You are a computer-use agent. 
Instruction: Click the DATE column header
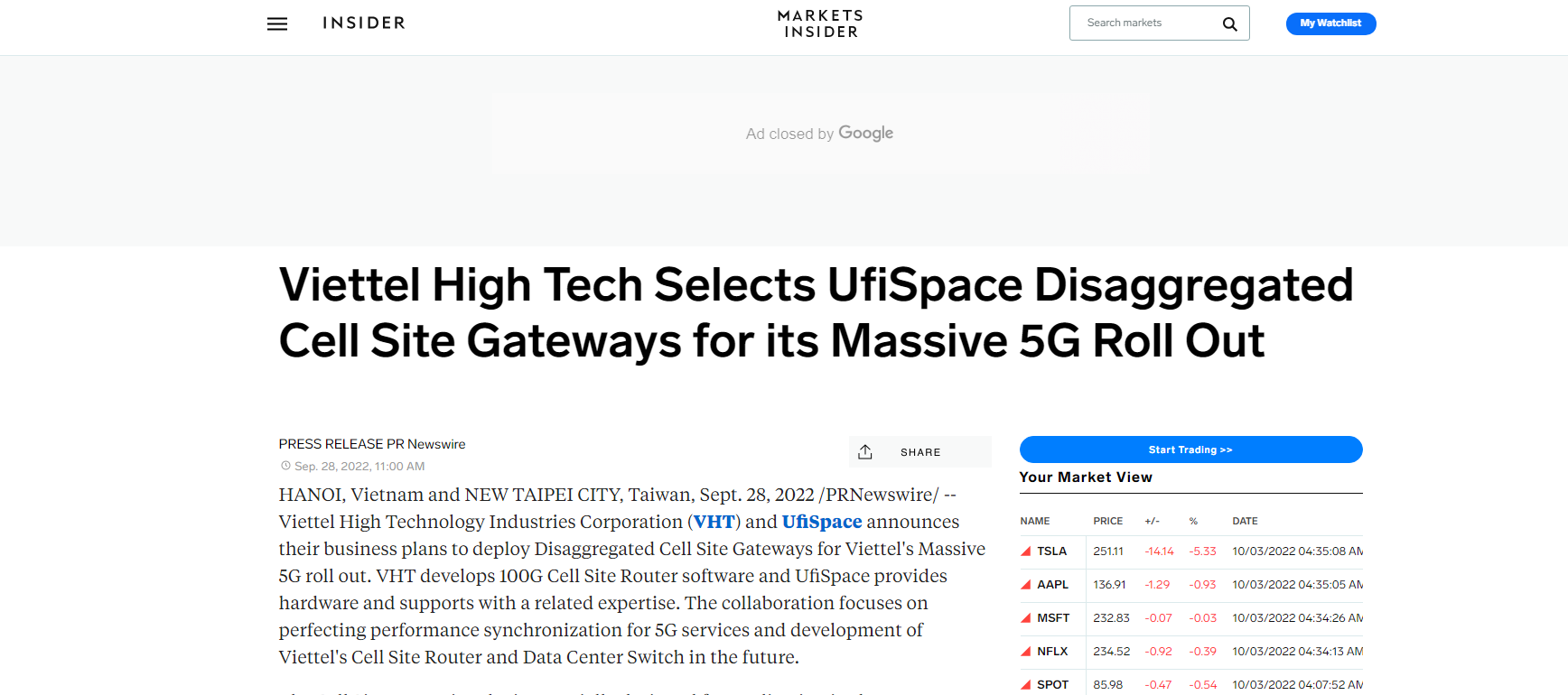pyautogui.click(x=1245, y=521)
